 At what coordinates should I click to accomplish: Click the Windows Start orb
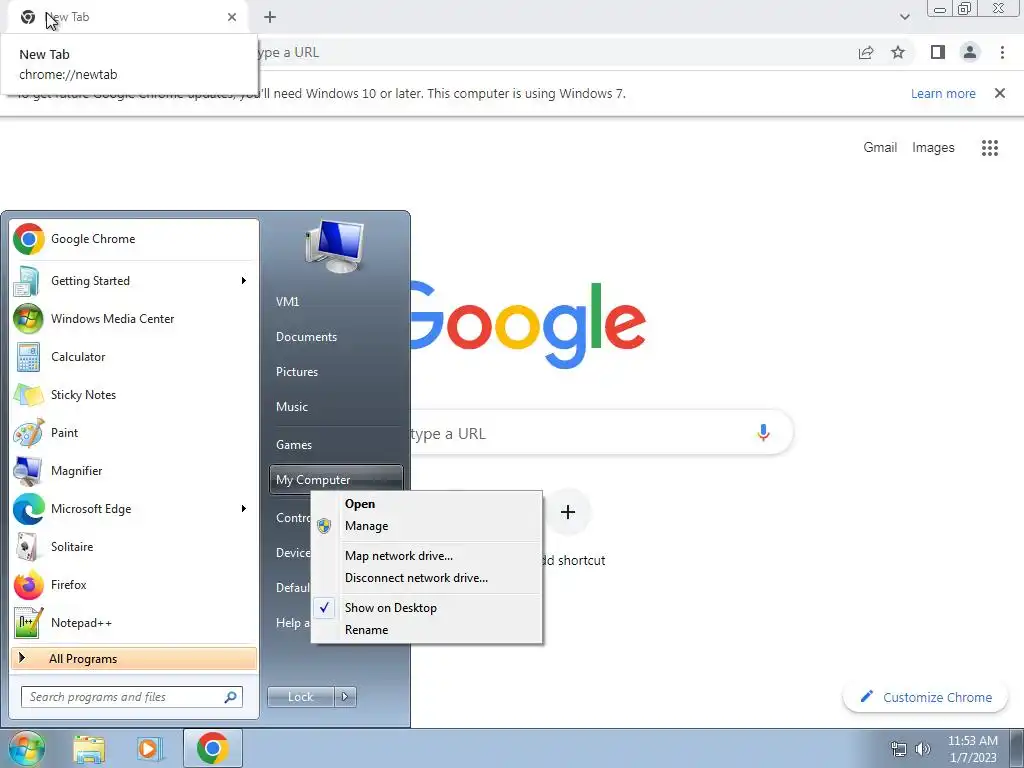(26, 748)
